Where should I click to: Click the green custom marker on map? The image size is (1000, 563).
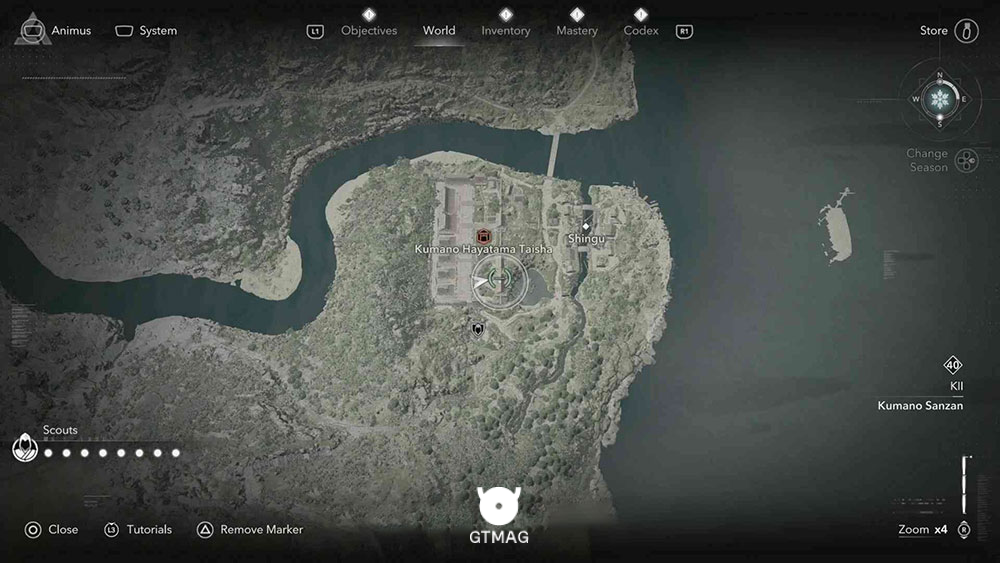pyautogui.click(x=499, y=279)
